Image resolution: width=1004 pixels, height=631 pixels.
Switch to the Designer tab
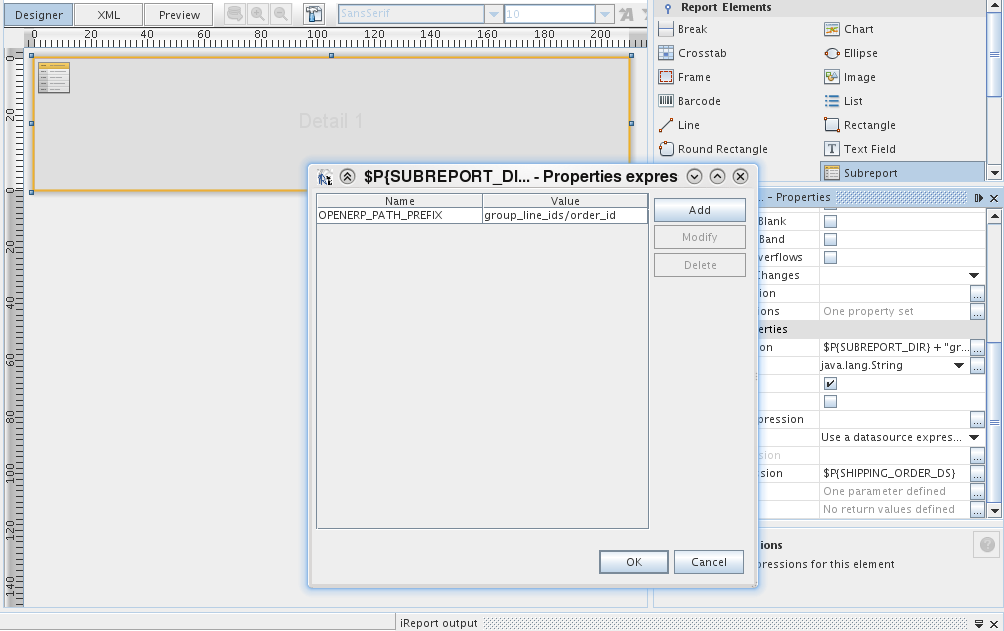[38, 15]
